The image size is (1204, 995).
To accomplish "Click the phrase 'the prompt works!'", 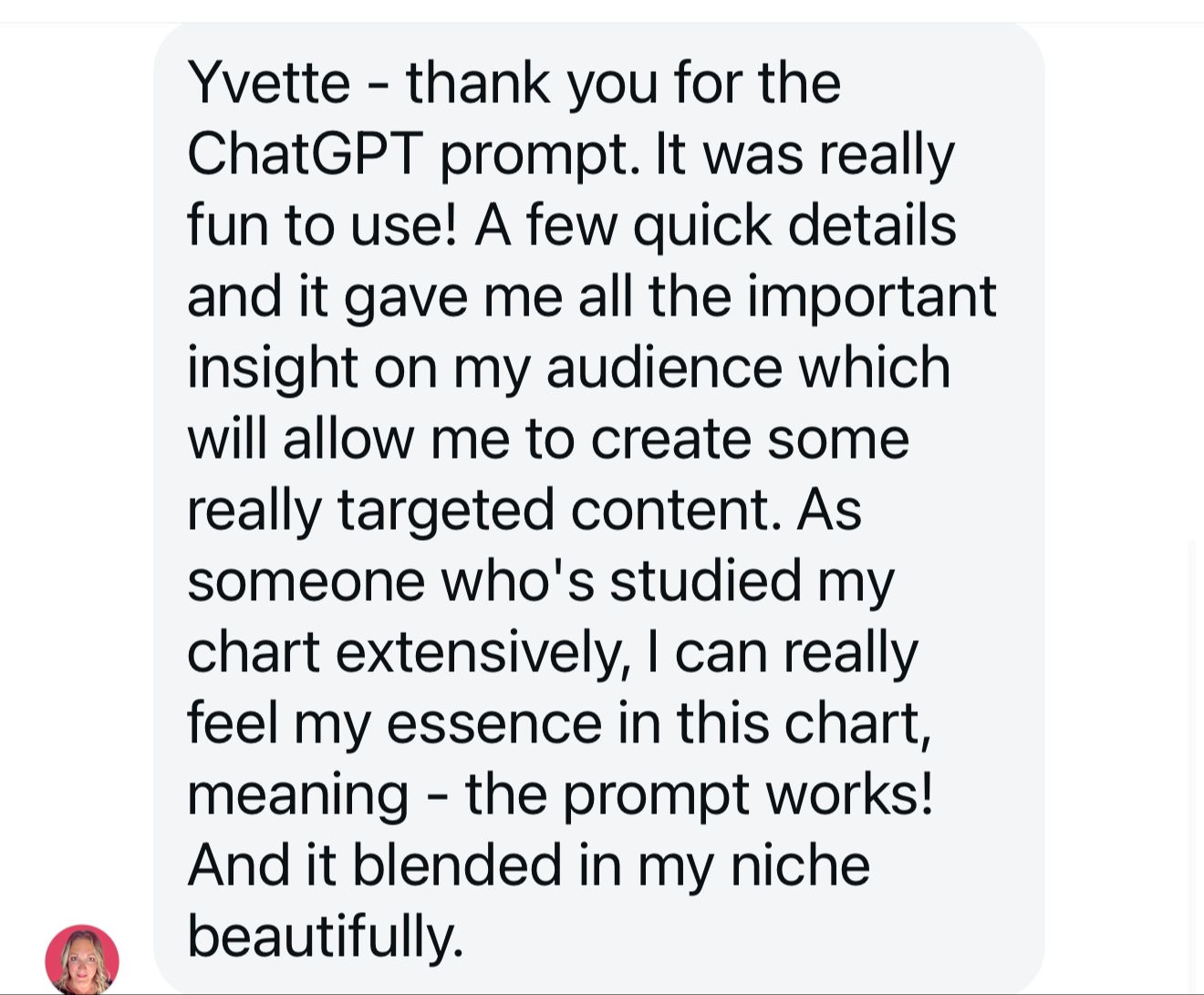I will point(700,794).
